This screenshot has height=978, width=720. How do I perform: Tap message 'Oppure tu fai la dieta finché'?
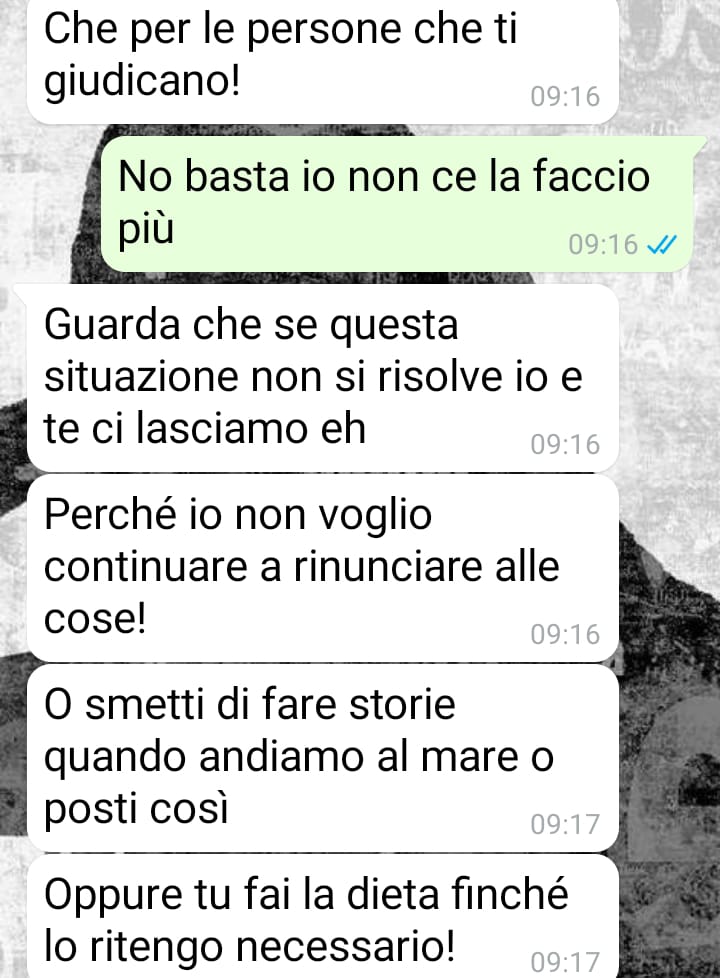(x=323, y=916)
